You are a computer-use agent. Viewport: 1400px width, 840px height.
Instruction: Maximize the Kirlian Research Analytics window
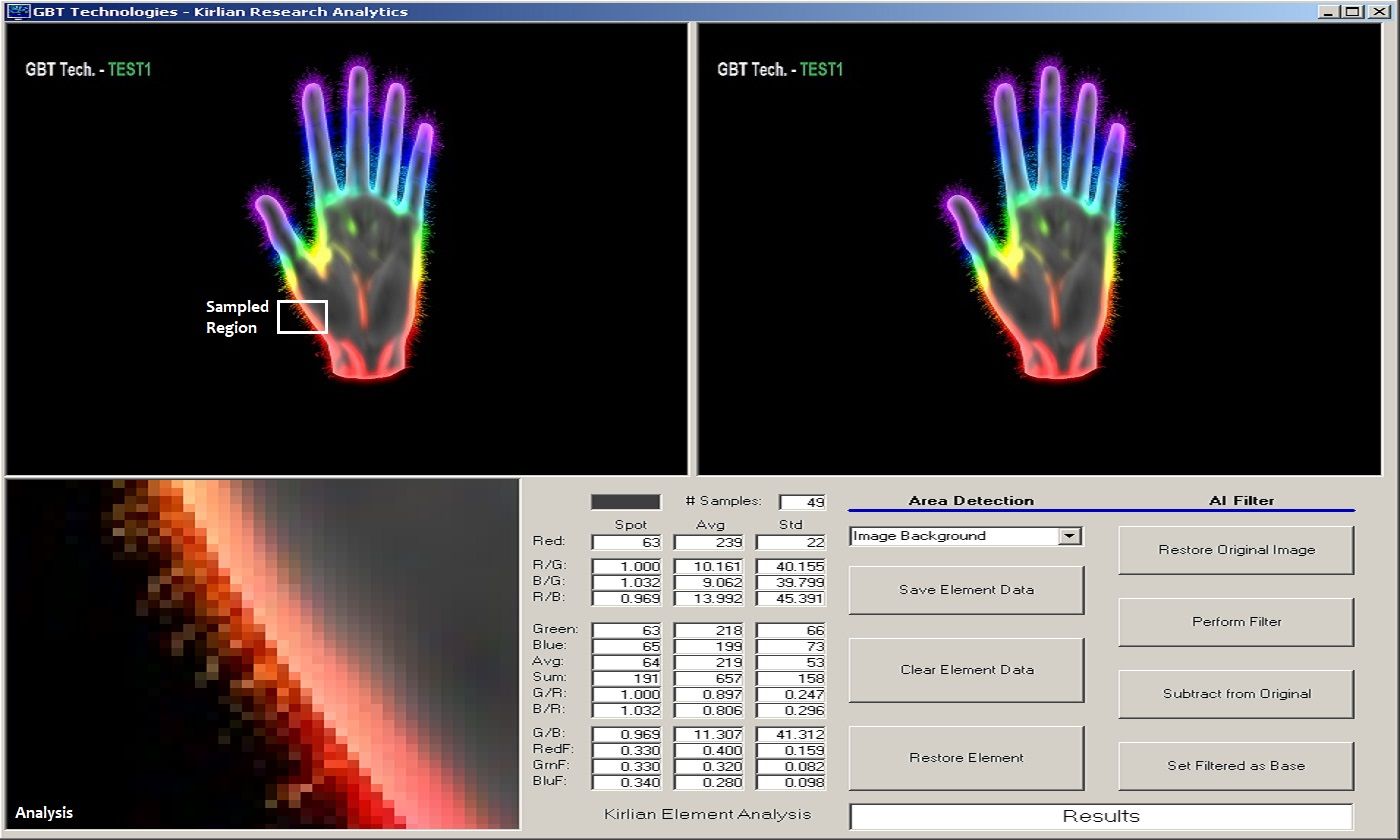pos(1352,12)
